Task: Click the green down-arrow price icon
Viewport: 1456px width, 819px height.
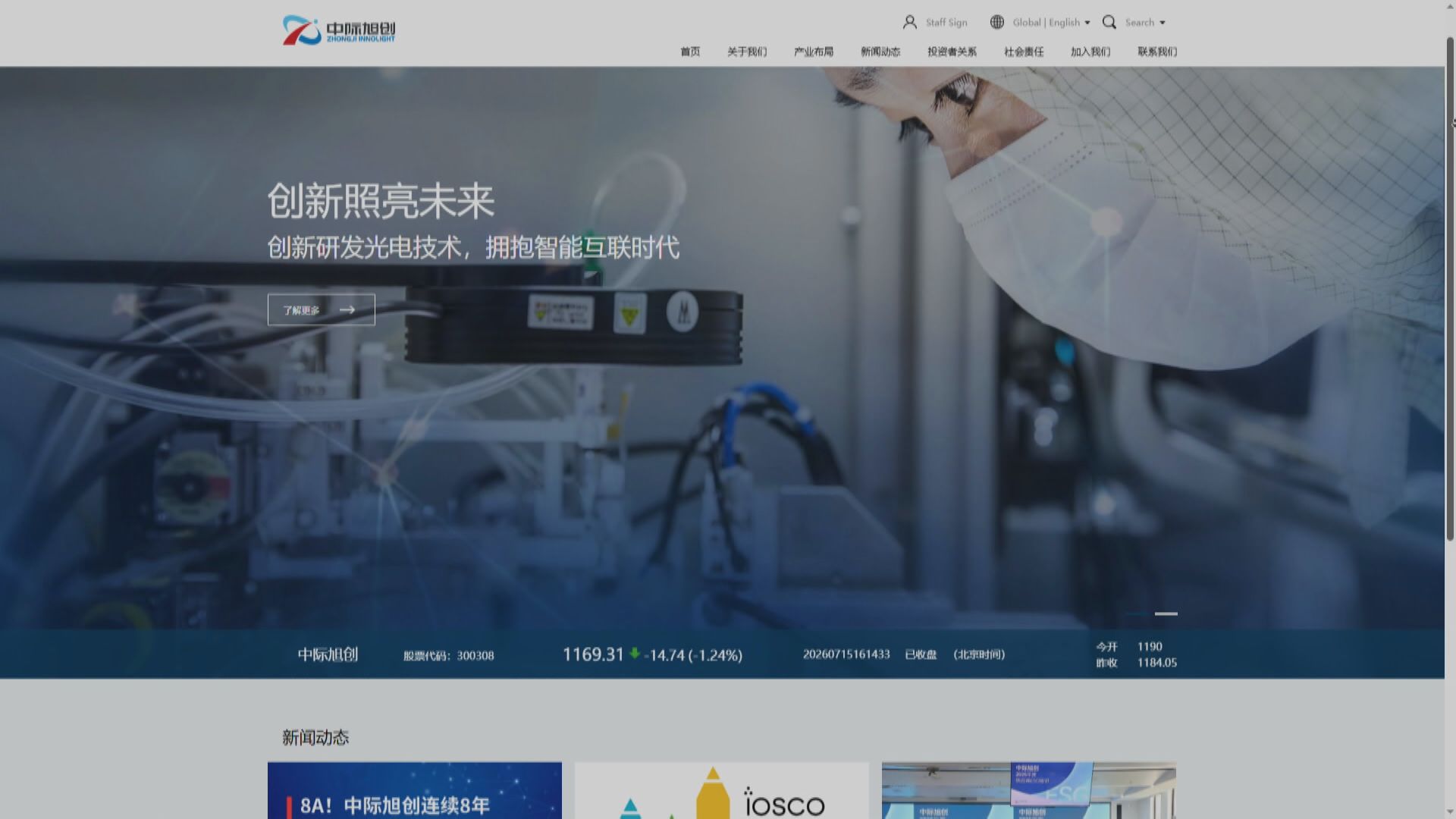Action: 635,653
